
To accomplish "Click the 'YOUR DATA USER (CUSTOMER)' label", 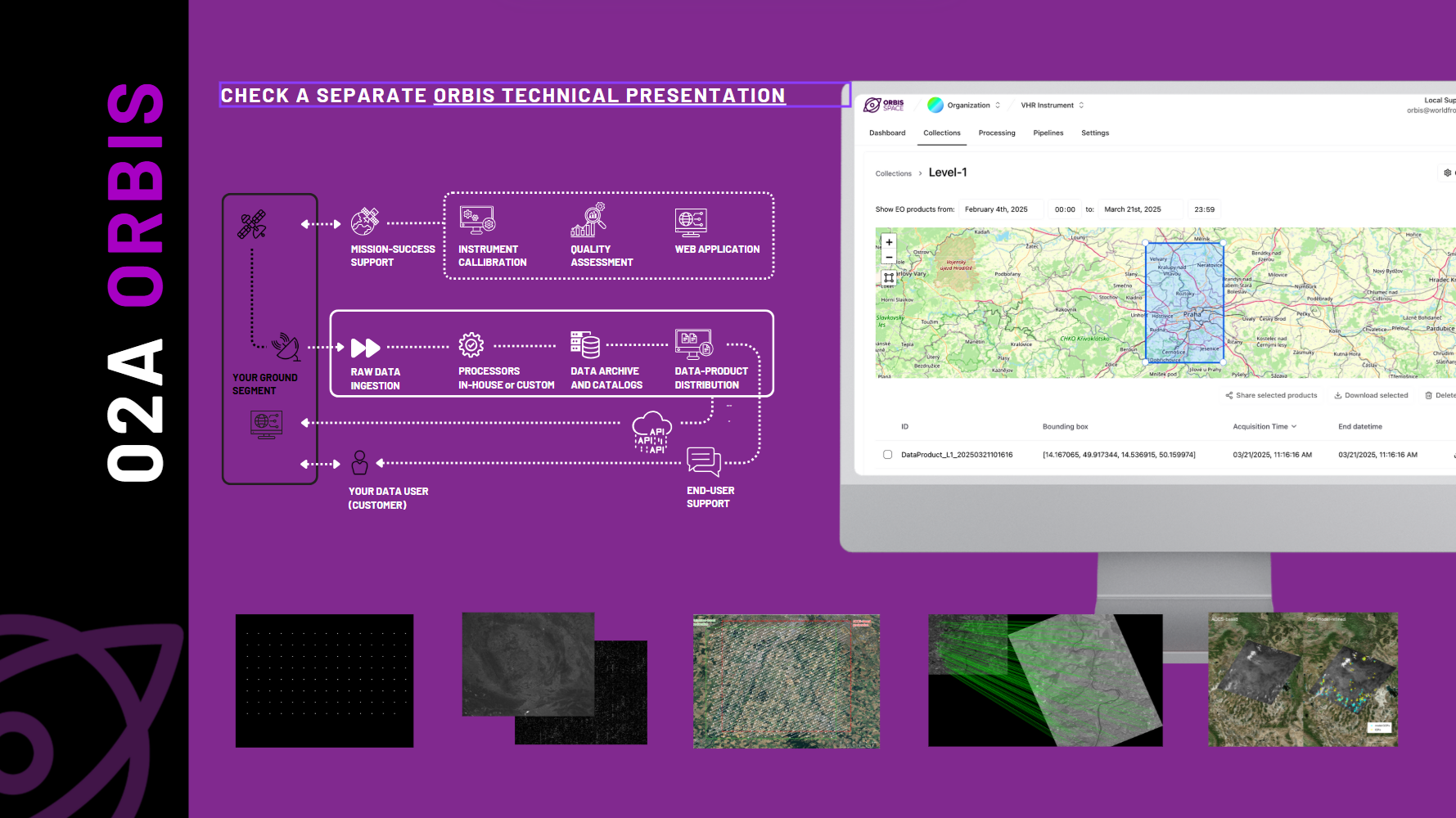I will pos(389,498).
